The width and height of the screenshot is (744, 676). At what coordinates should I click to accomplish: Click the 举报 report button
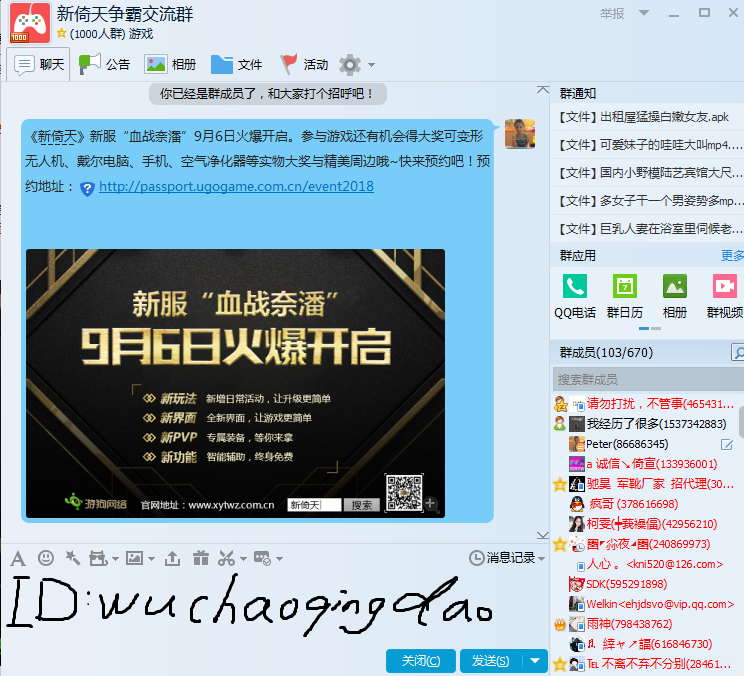coord(612,13)
